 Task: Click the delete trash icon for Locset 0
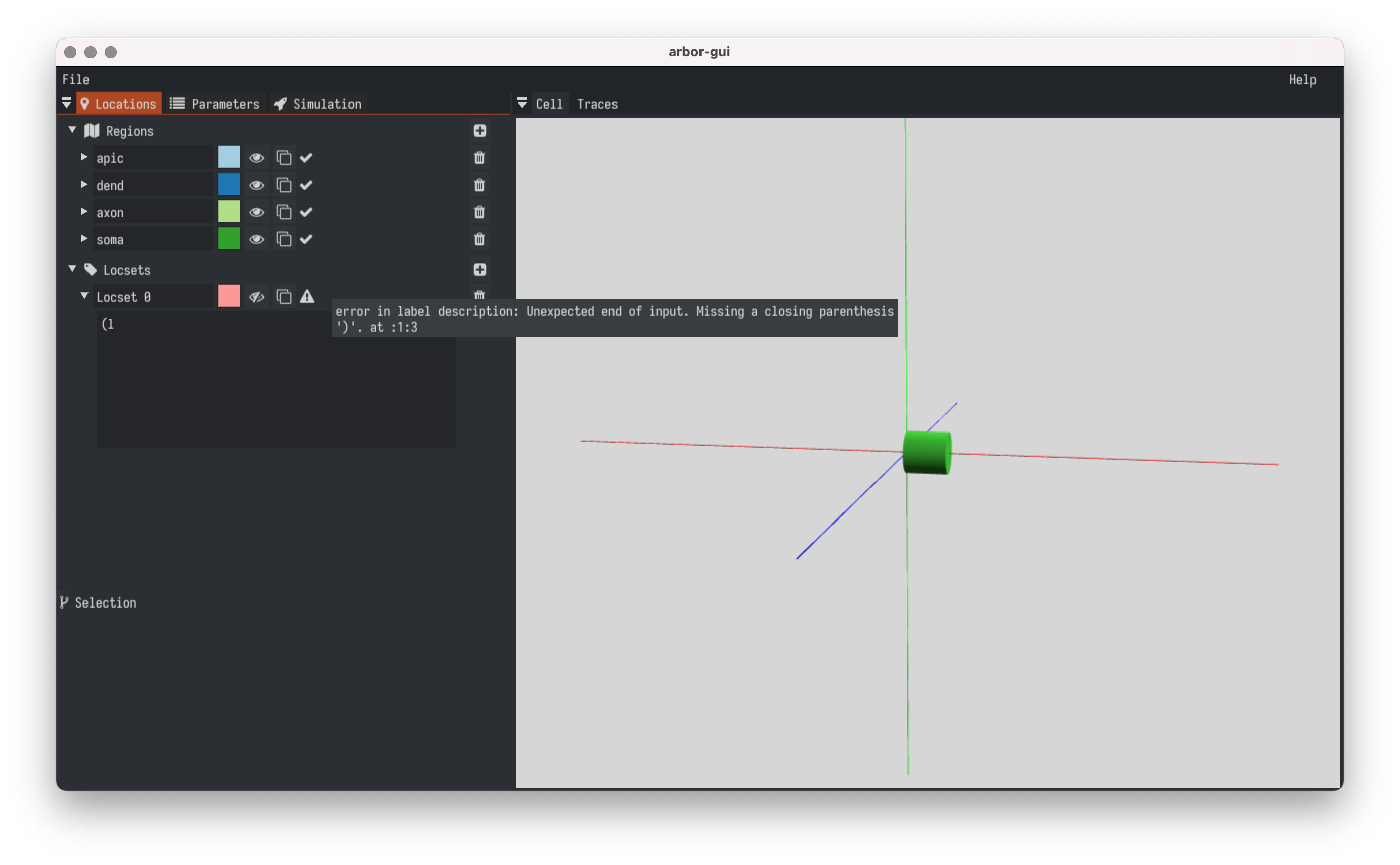[480, 296]
